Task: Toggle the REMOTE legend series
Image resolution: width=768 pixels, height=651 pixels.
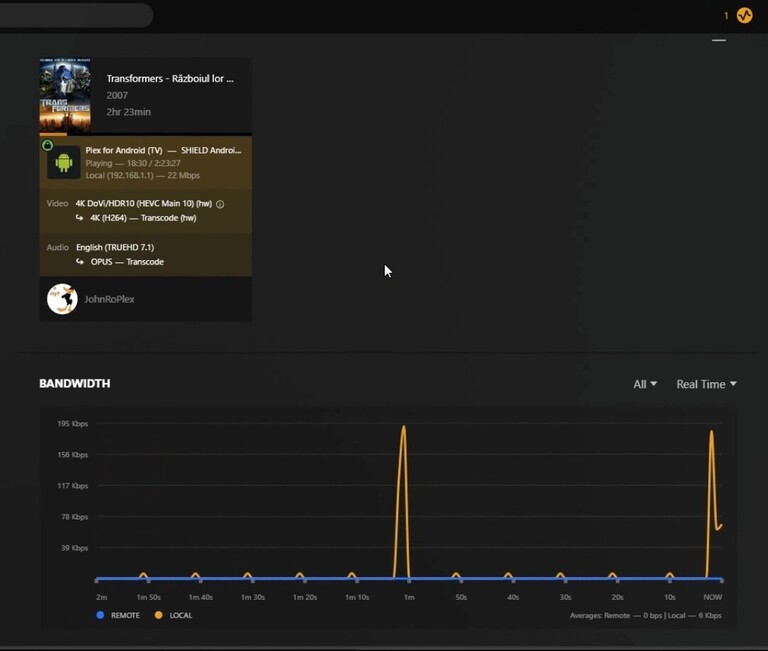Action: [x=118, y=615]
